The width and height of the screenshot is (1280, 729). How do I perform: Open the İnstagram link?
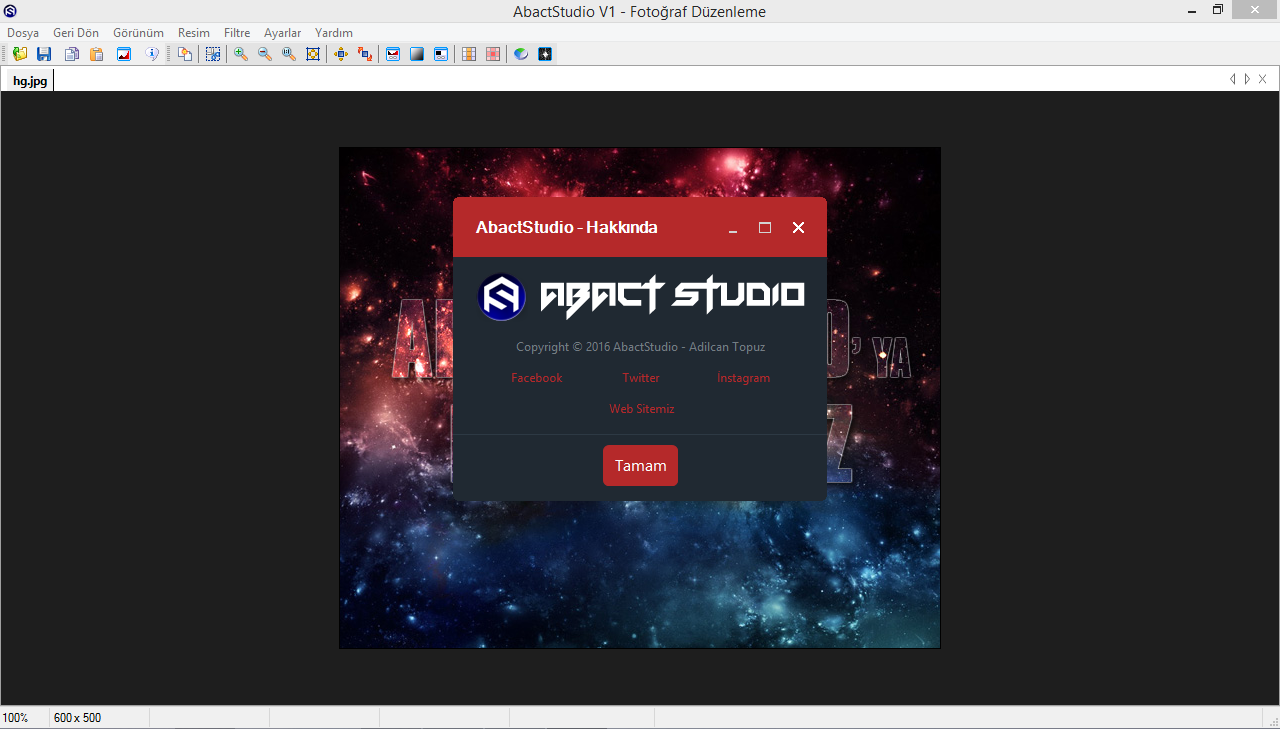(744, 378)
